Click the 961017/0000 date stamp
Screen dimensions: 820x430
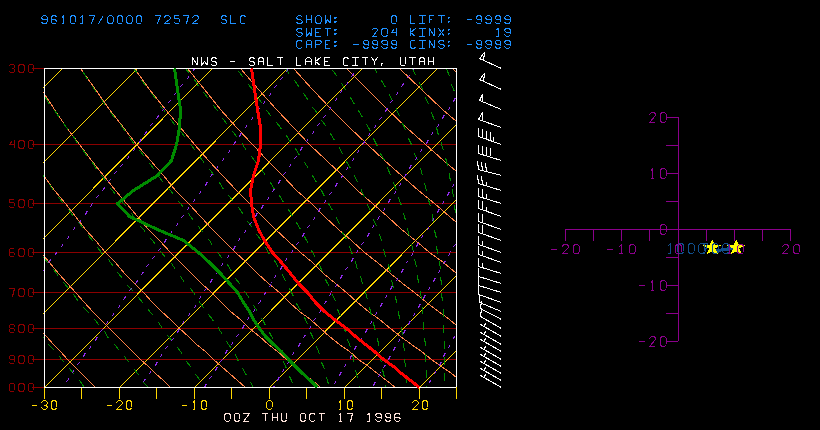pos(92,20)
